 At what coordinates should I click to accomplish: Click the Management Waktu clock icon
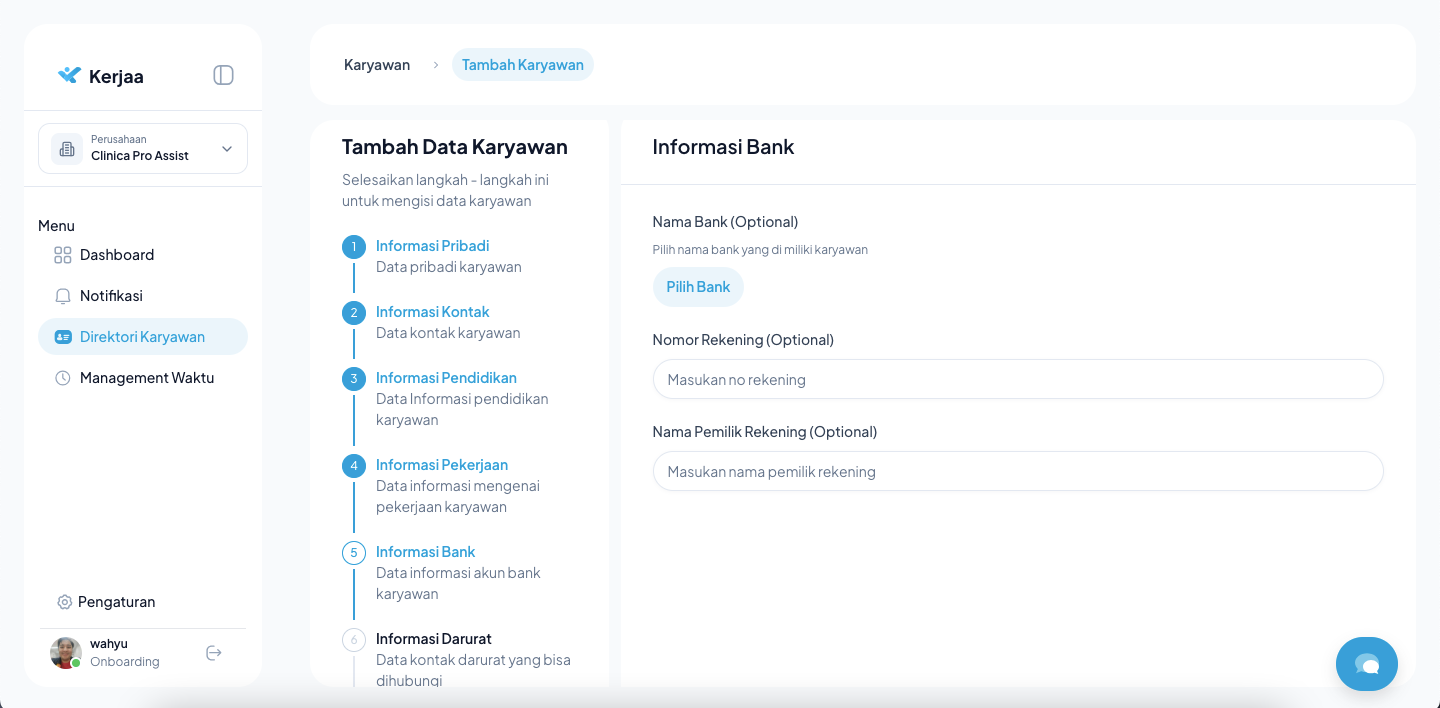click(63, 378)
